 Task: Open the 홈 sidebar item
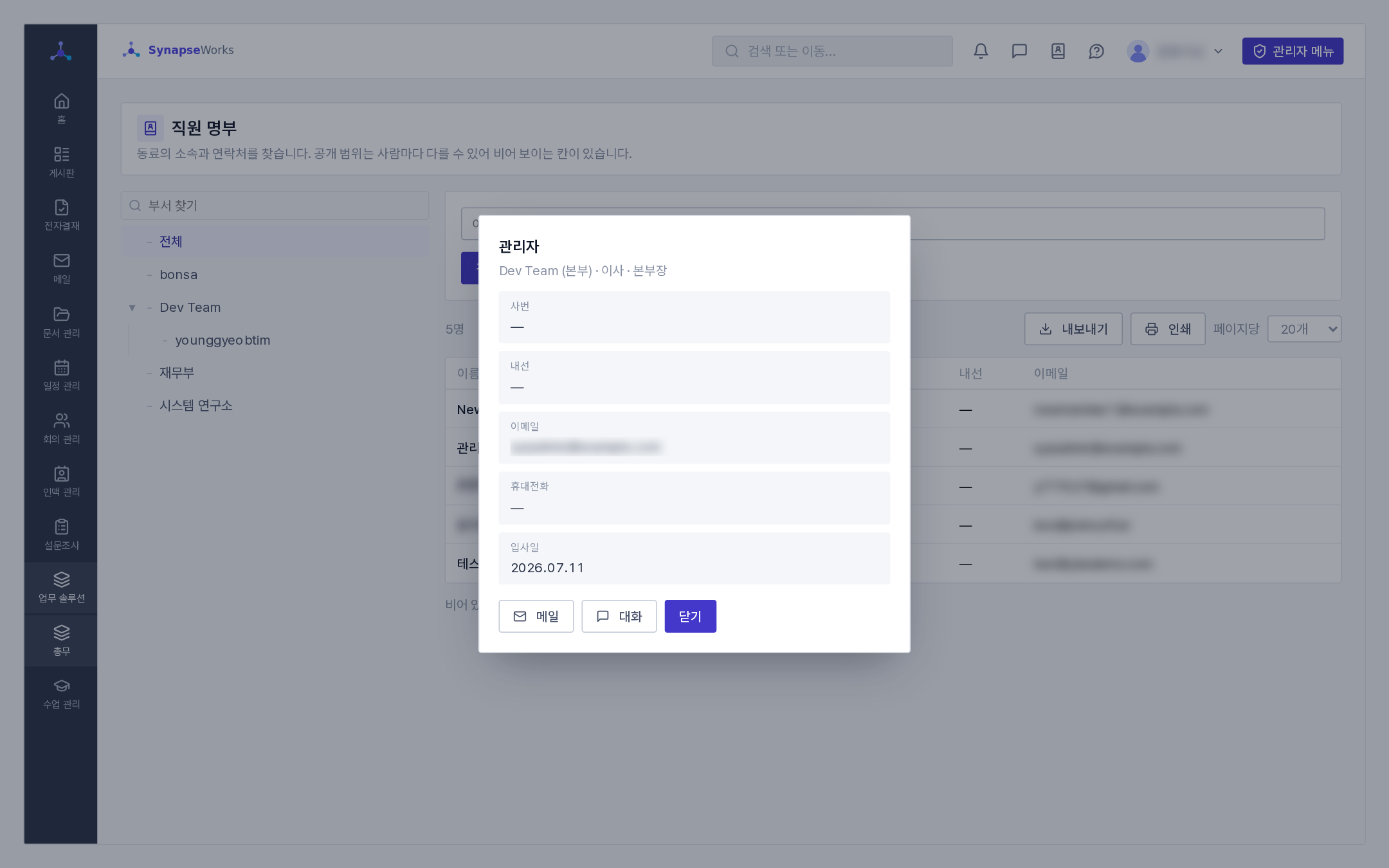(x=61, y=109)
